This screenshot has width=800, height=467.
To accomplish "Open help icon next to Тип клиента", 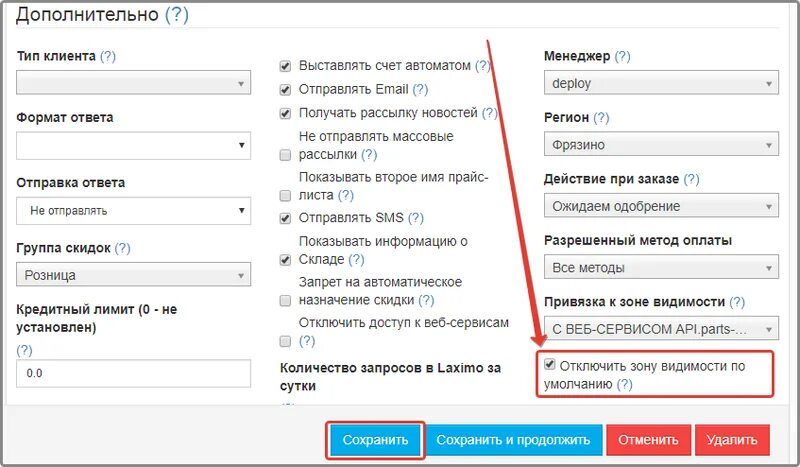I will (108, 56).
